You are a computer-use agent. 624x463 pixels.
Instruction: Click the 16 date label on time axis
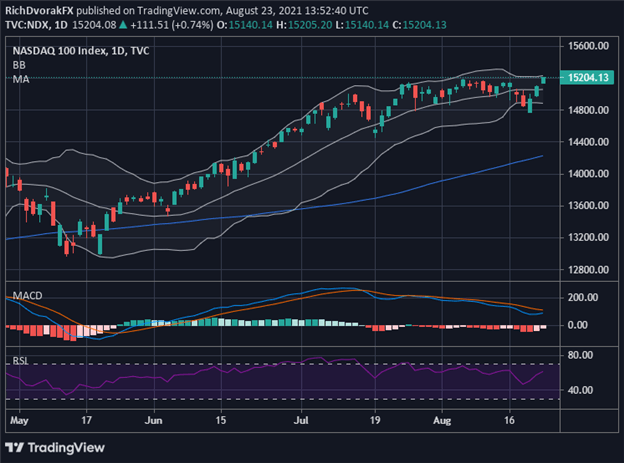pos(509,420)
